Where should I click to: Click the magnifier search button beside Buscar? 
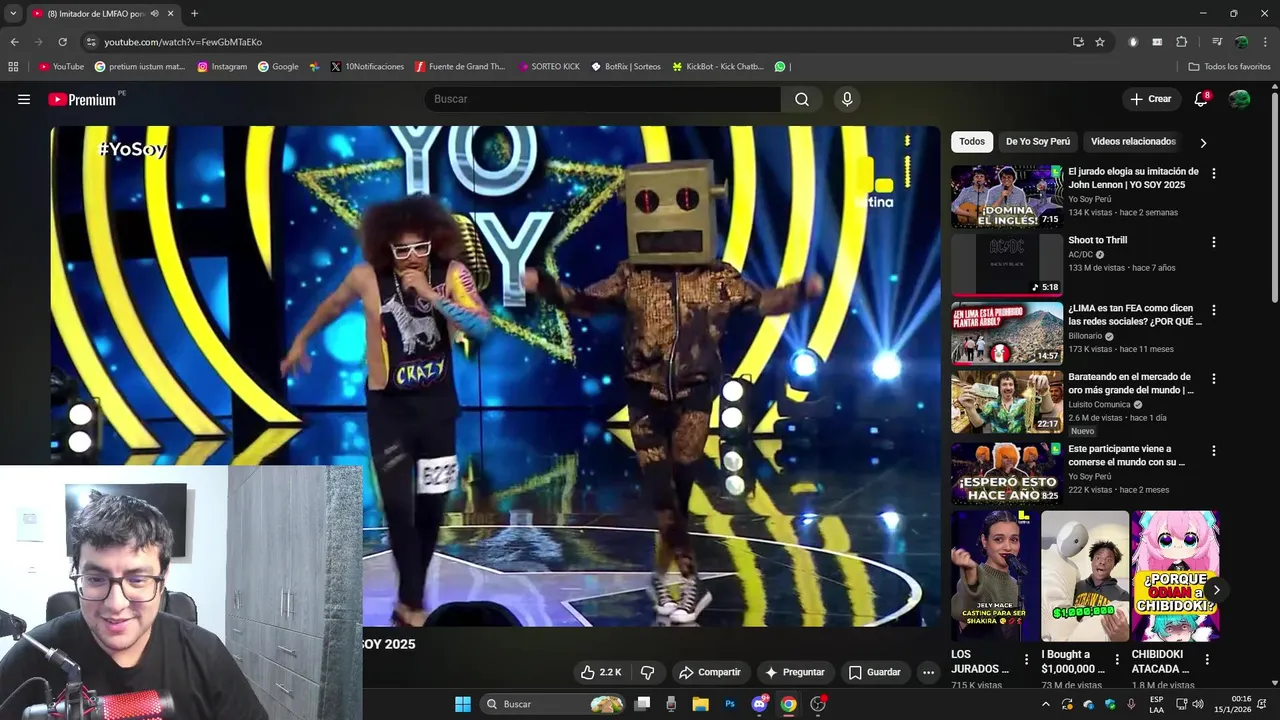802,99
